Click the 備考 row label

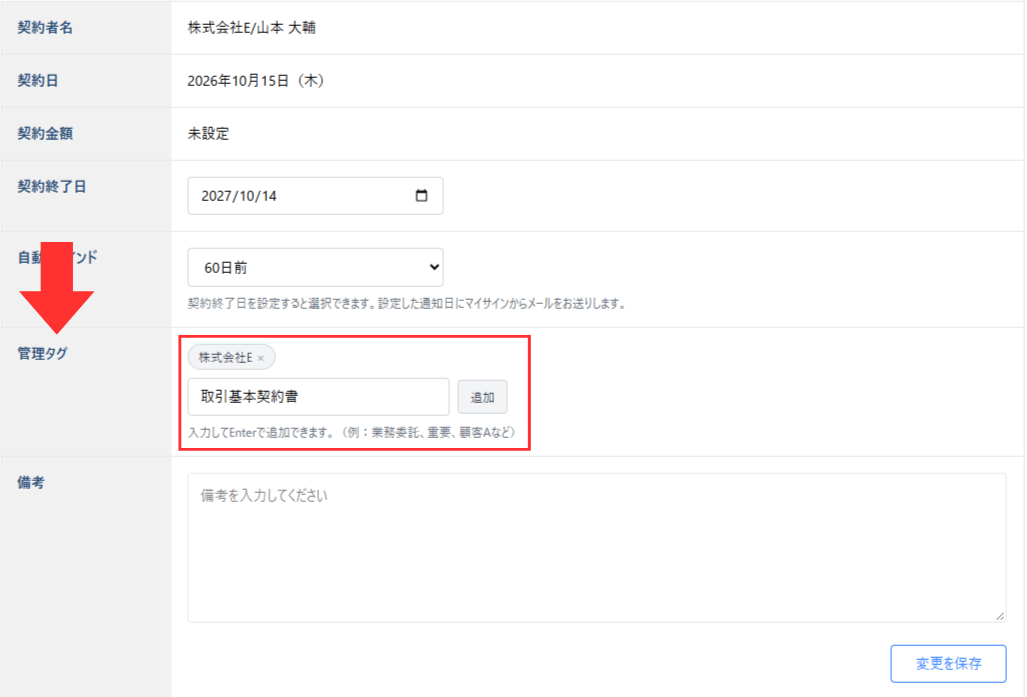pyautogui.click(x=31, y=483)
